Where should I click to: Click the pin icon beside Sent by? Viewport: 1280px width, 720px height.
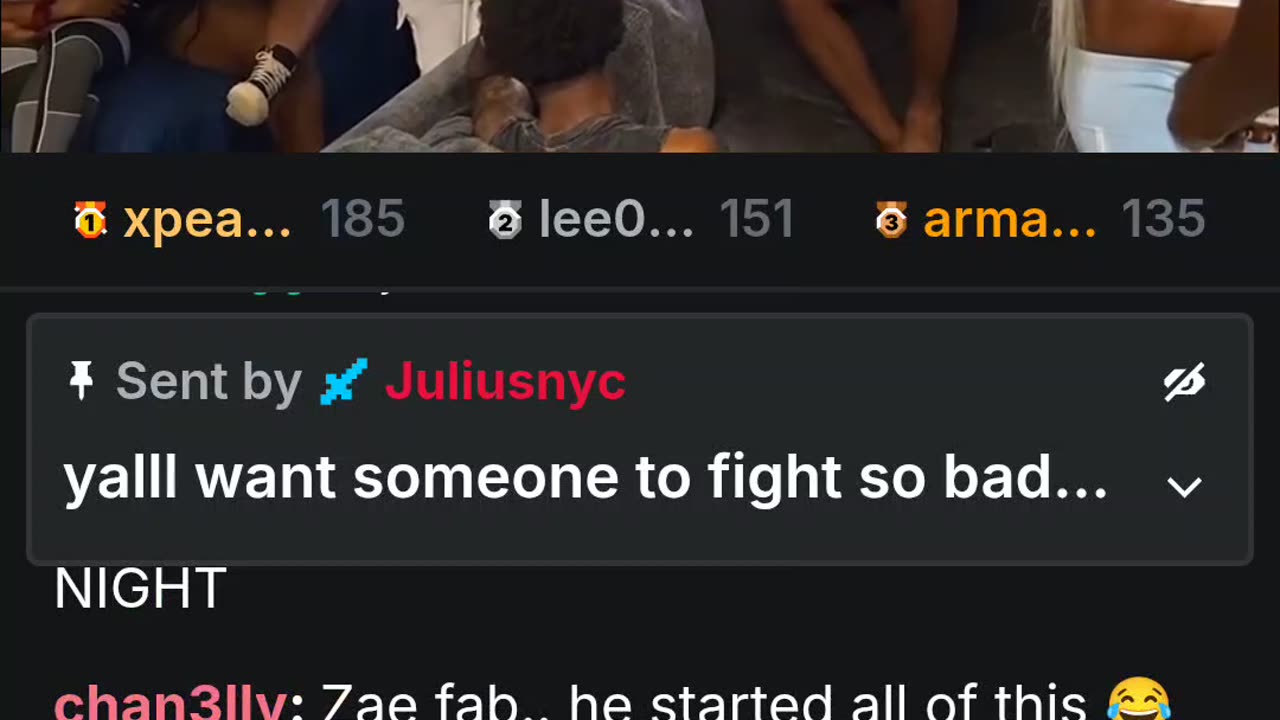coord(82,381)
